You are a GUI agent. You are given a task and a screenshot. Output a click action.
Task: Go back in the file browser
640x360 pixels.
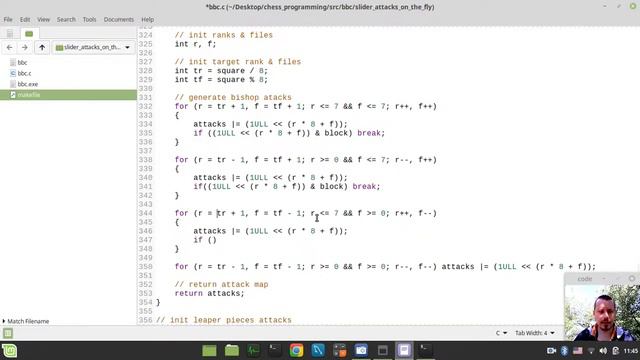(9, 47)
